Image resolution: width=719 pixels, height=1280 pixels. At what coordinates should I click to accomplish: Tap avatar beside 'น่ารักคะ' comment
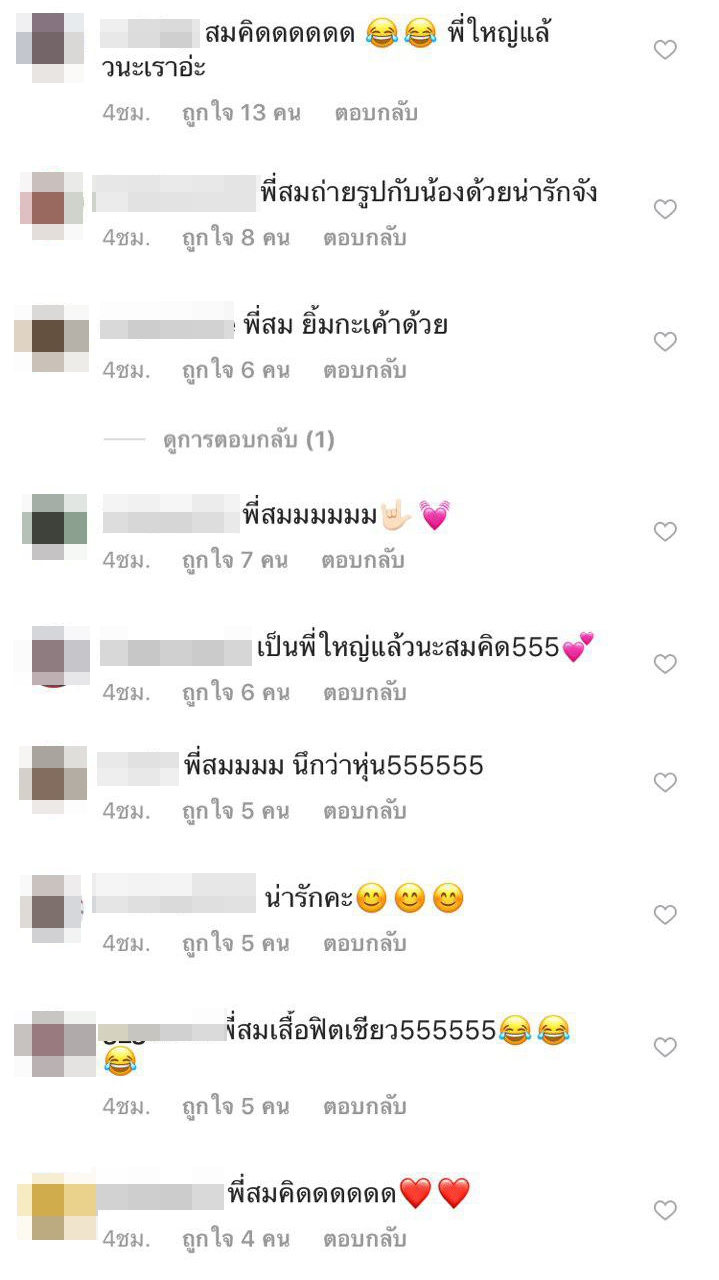click(x=52, y=908)
